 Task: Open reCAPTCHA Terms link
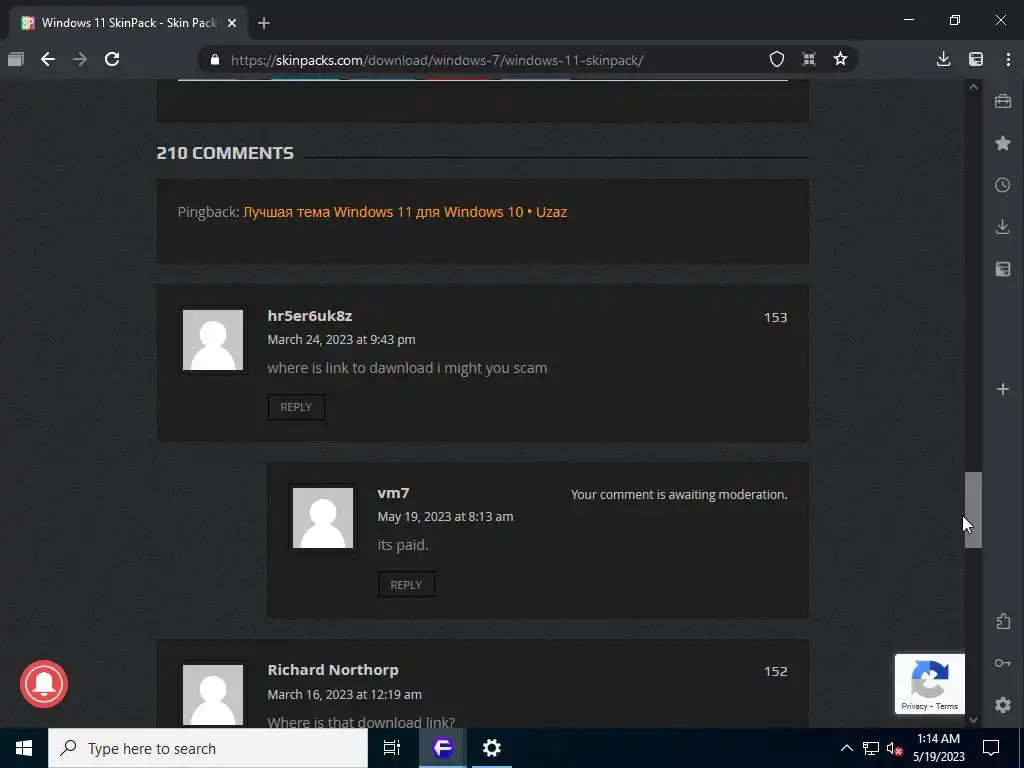tap(947, 706)
